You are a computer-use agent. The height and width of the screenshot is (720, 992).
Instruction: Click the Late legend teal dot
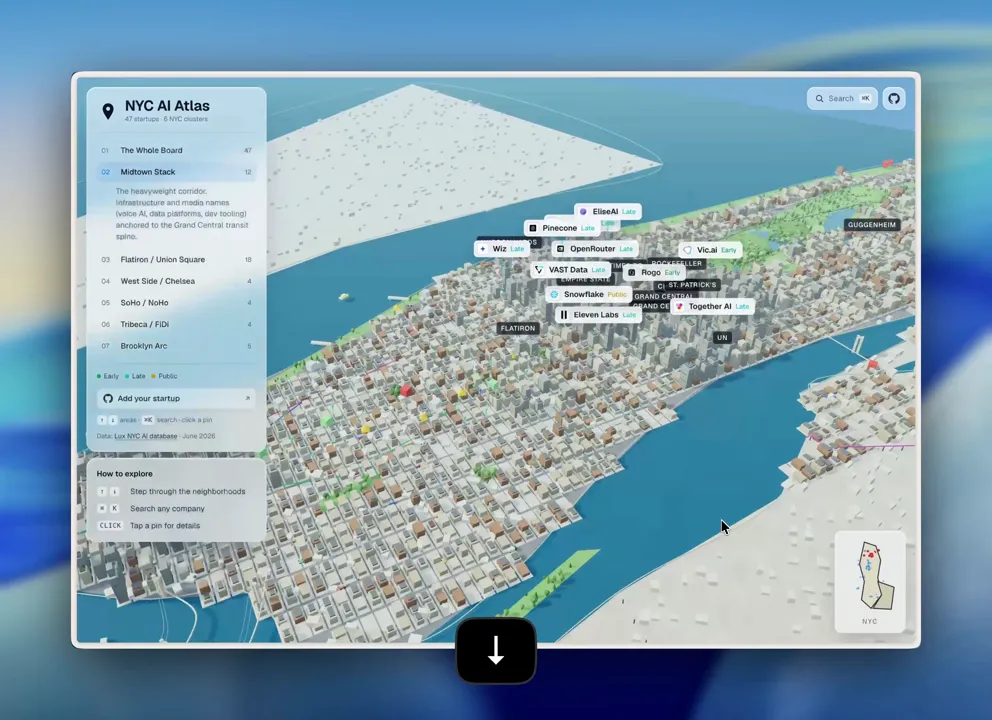click(x=127, y=376)
